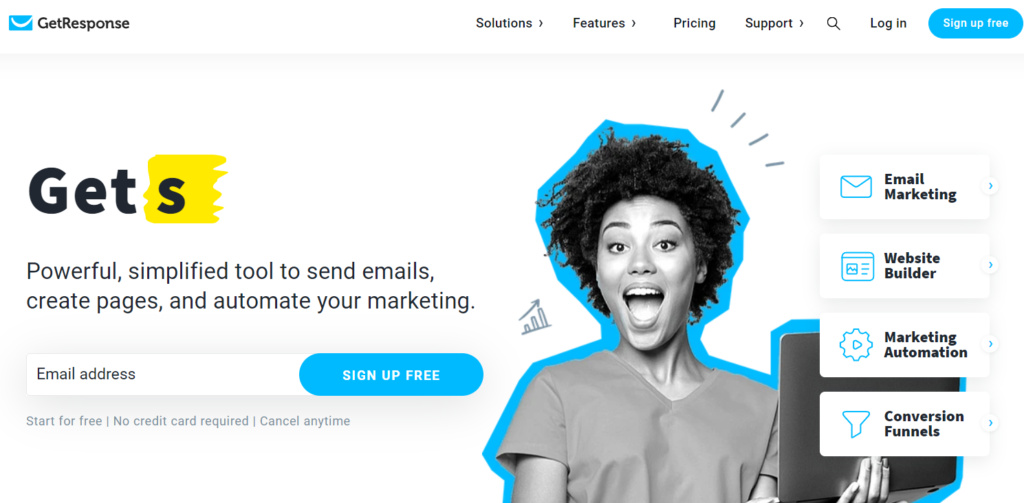
Task: Click the Marketing Automation gear icon
Action: click(856, 345)
